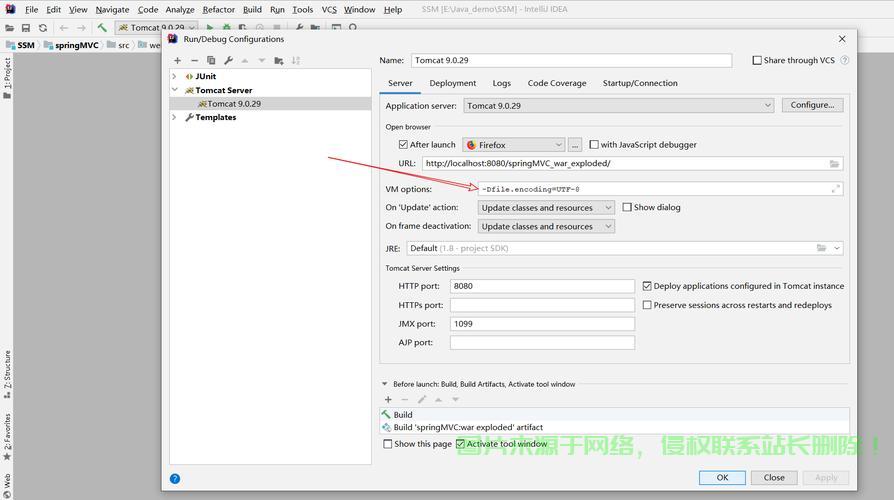Viewport: 894px width, 500px height.
Task: Edit the selected Before launch task
Action: 422,400
